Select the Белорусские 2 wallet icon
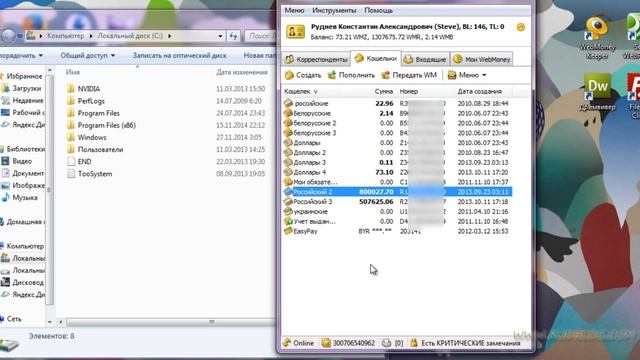This screenshot has height=360, width=640. click(289, 123)
